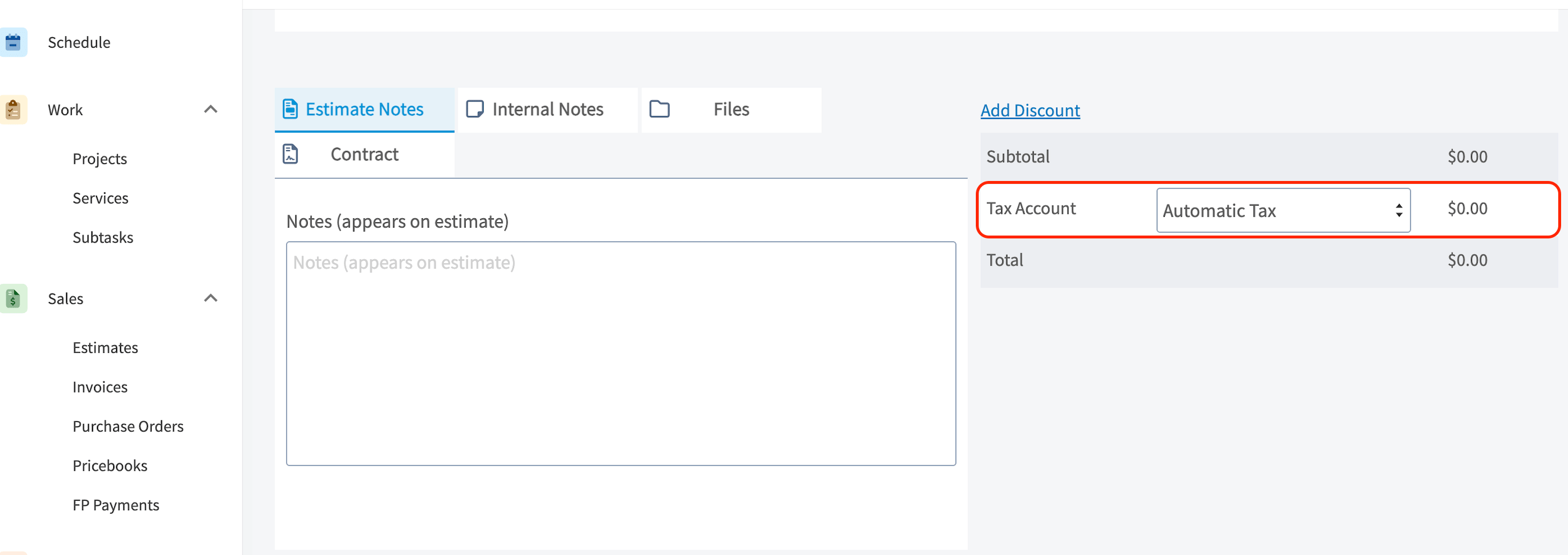Open the Files tab

732,110
